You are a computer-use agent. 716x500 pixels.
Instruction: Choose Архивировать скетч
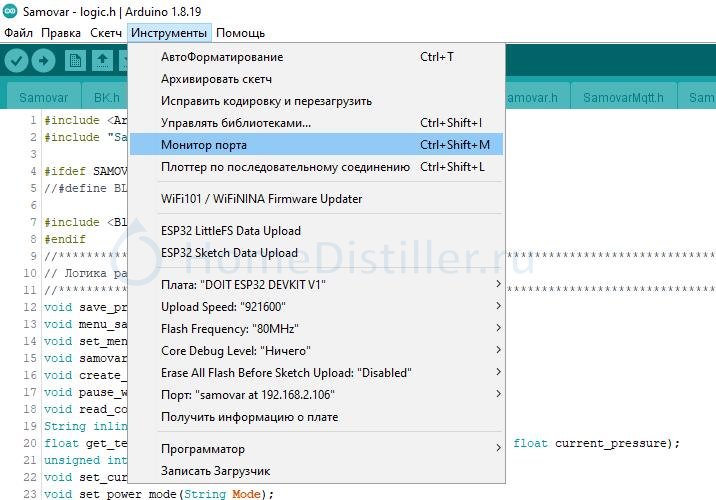[x=316, y=79]
